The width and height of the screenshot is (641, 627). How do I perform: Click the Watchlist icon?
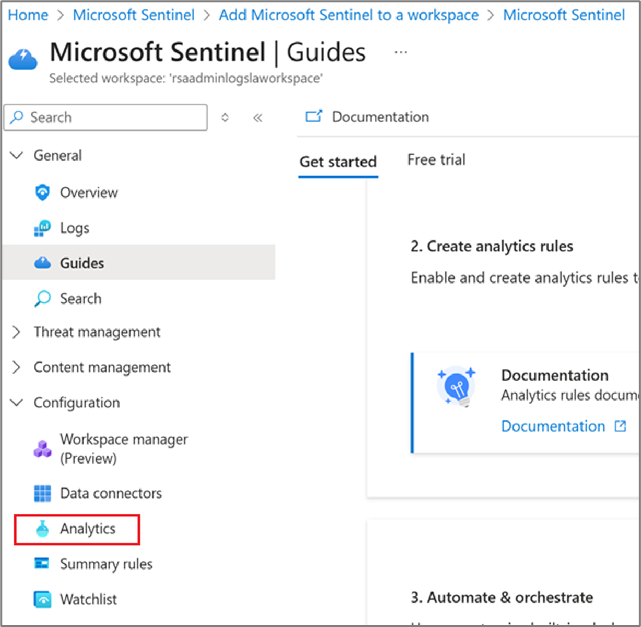point(42,599)
